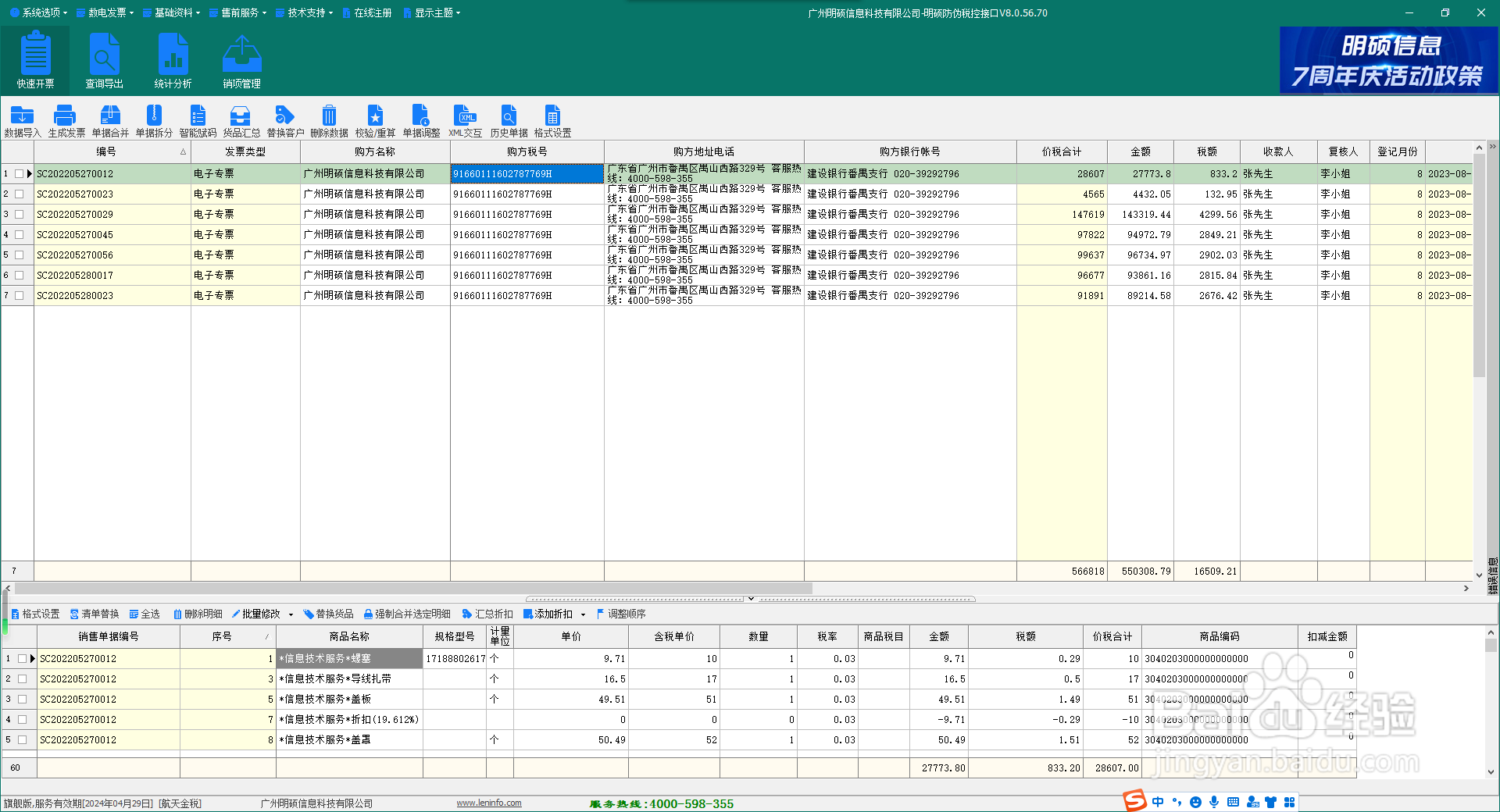This screenshot has height=812, width=1500.
Task: Click the detail toolbar 格式设置 button
Action: [35, 614]
